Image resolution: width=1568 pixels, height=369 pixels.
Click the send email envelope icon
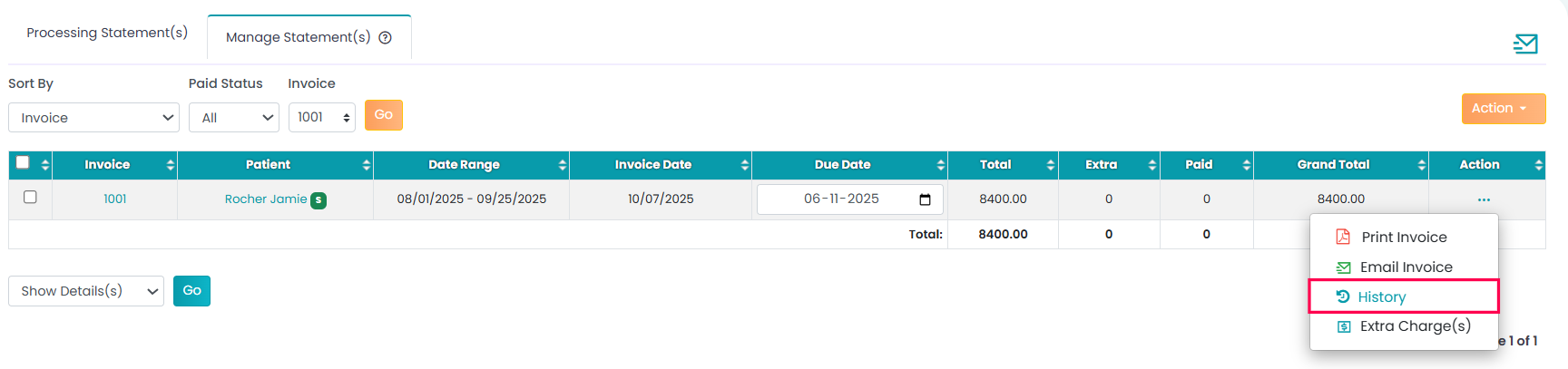[1525, 44]
